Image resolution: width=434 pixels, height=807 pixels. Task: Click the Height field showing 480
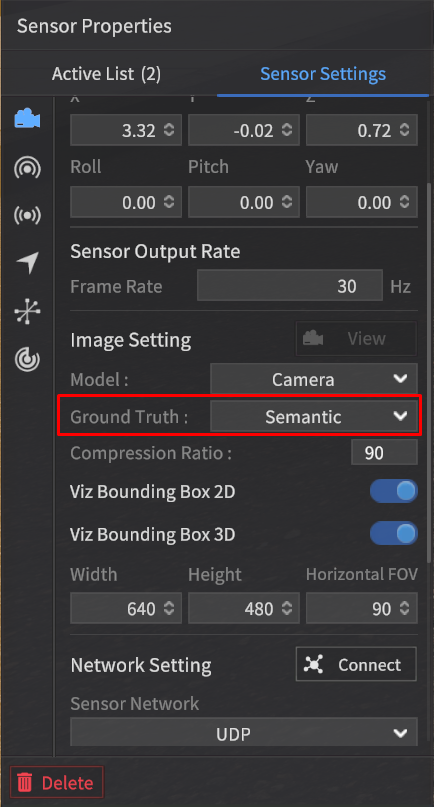point(244,609)
